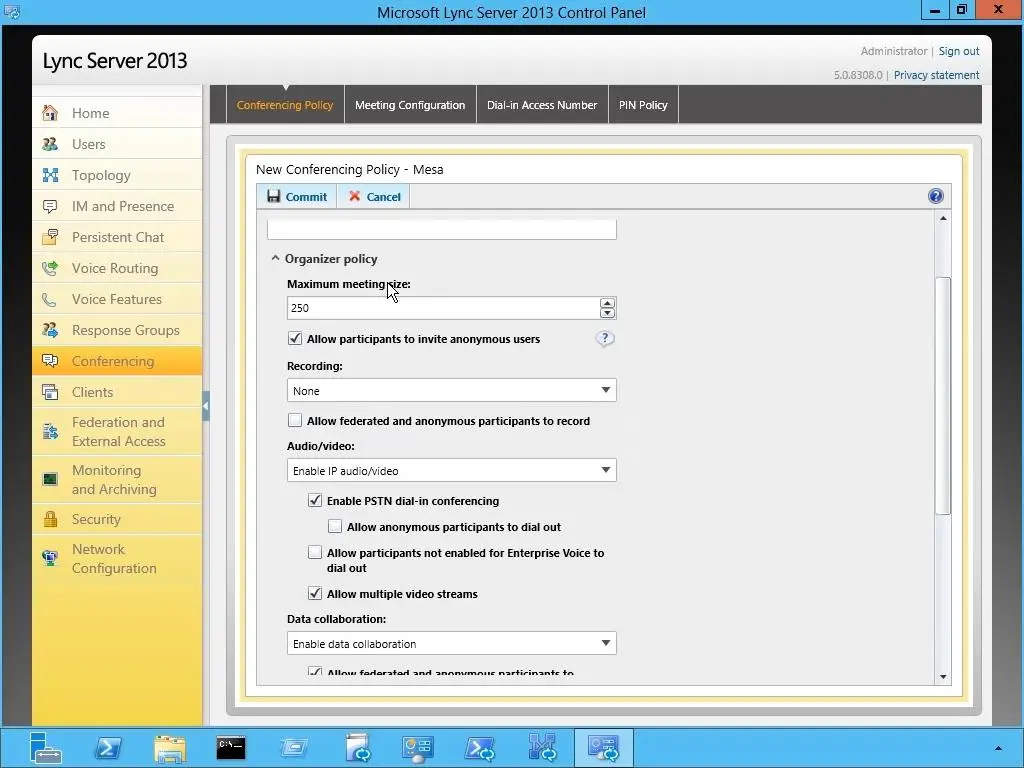Click the Maximum meeting size field
1024x768 pixels.
coord(443,308)
